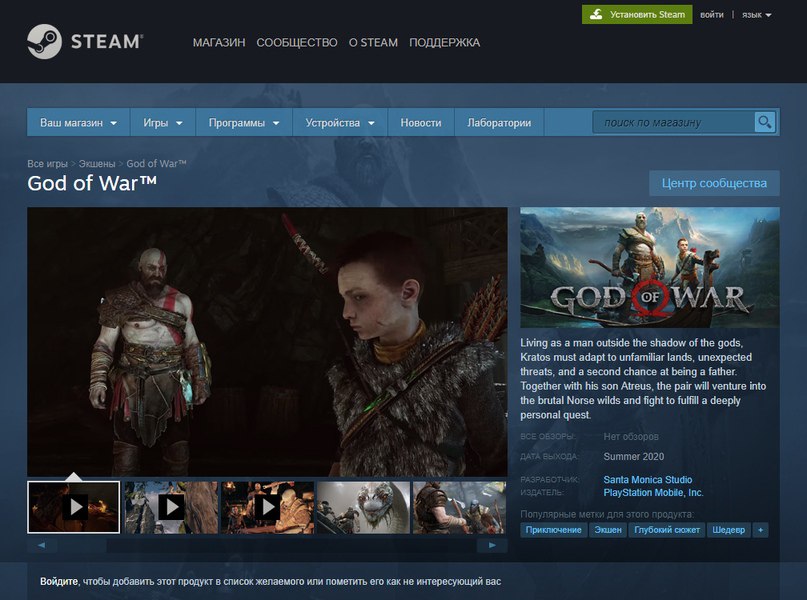Play the third video thumbnail
Viewport: 807px width, 600px height.
(268, 507)
